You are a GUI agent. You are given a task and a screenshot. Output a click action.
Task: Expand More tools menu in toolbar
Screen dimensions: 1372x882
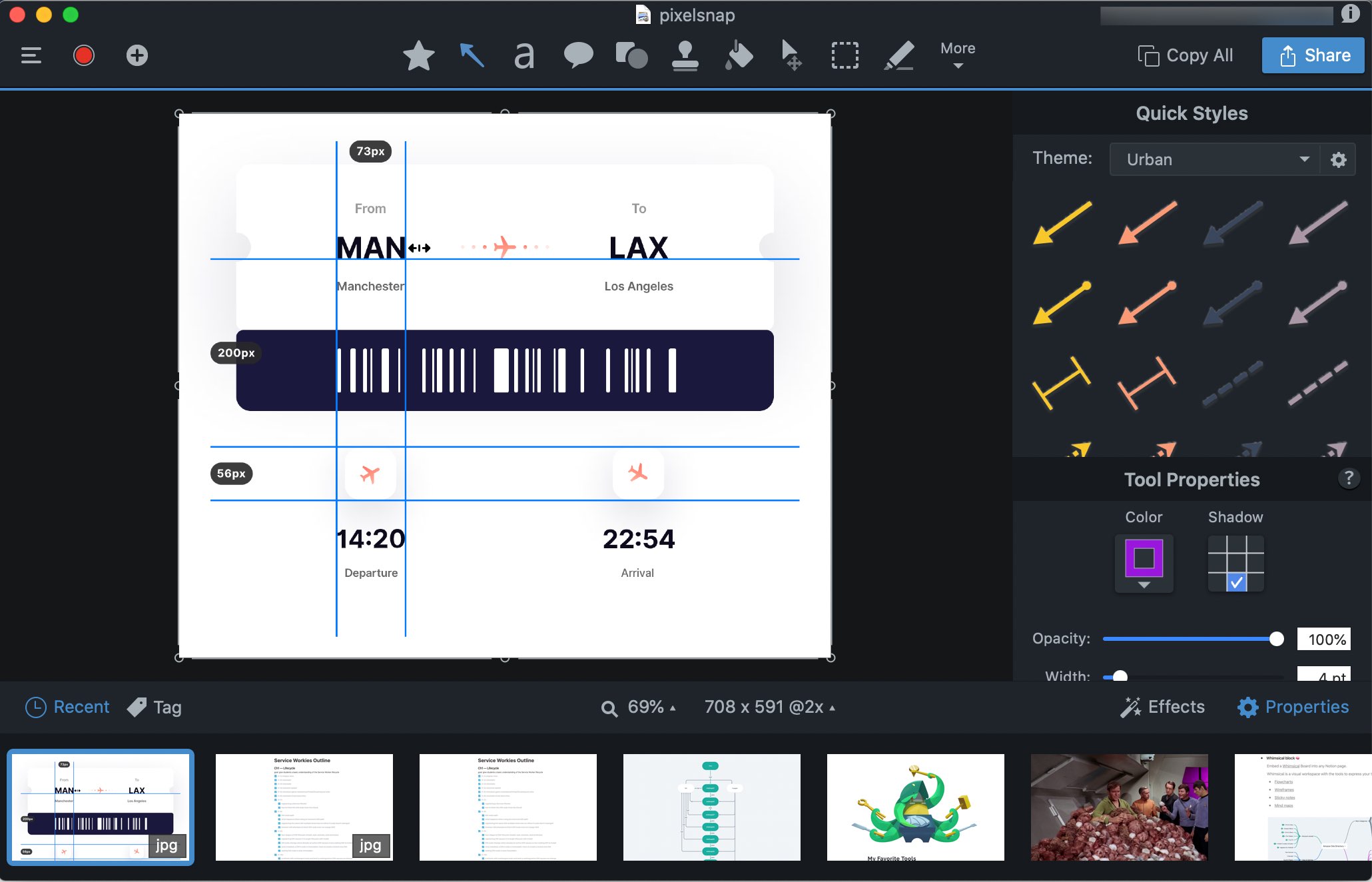(957, 55)
